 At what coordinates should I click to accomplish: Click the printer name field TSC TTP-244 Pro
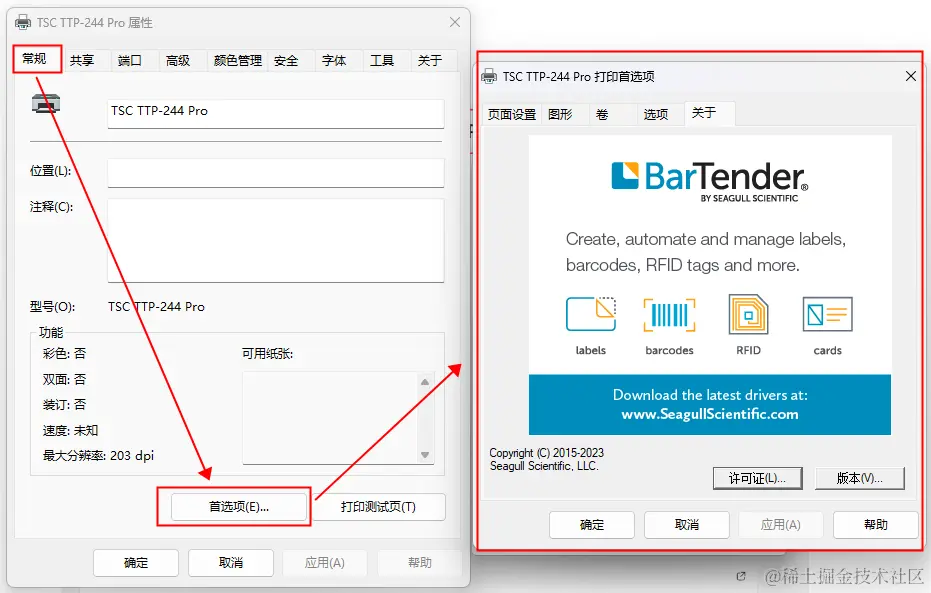[276, 113]
